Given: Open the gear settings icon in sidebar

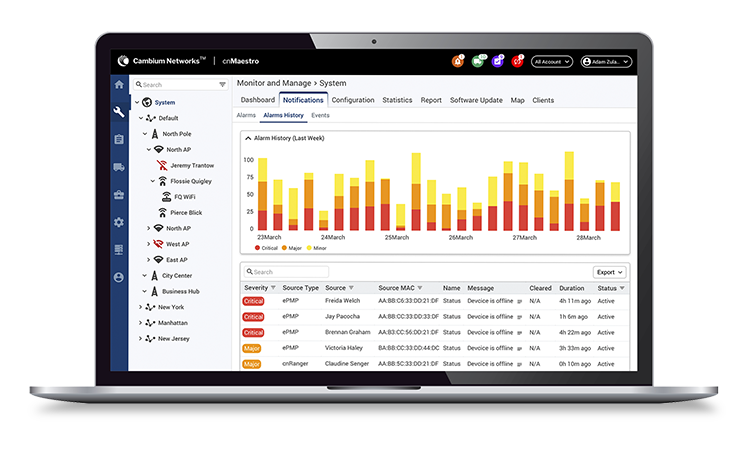Looking at the screenshot, I should click(119, 222).
